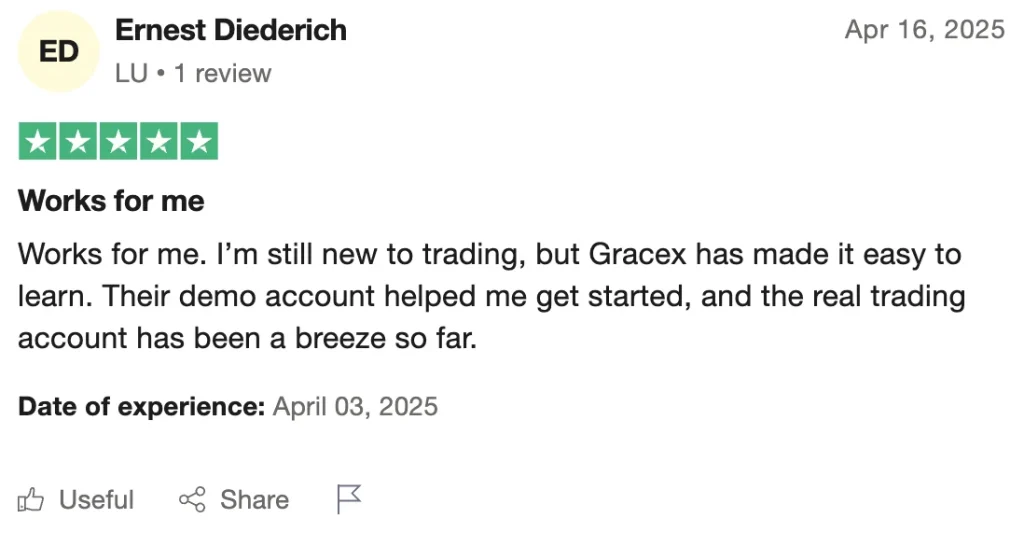Click the second green rating star
This screenshot has width=1024, height=560.
point(78,141)
